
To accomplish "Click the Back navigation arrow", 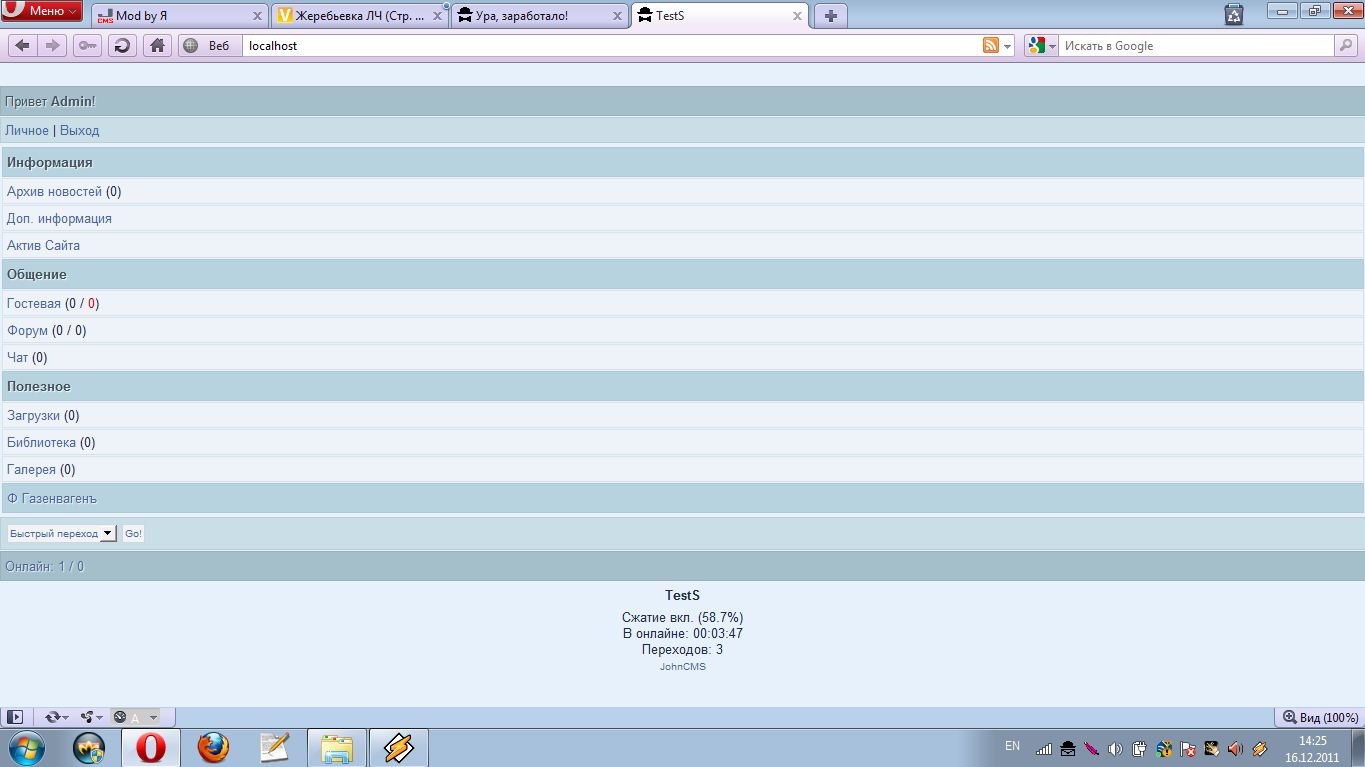I will click(22, 46).
